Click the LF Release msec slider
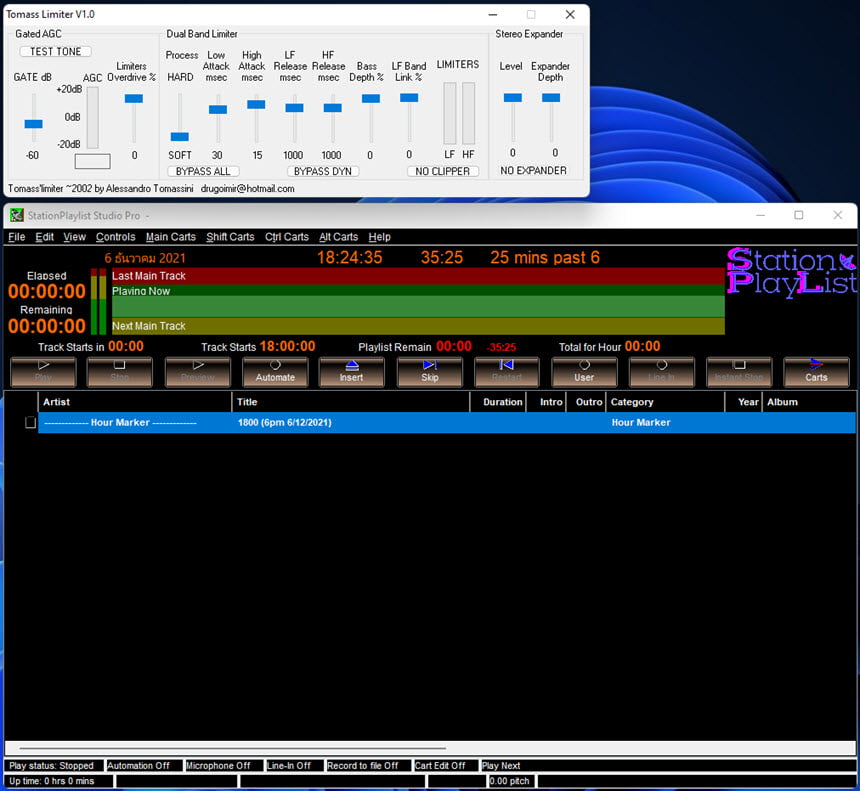 pyautogui.click(x=295, y=108)
